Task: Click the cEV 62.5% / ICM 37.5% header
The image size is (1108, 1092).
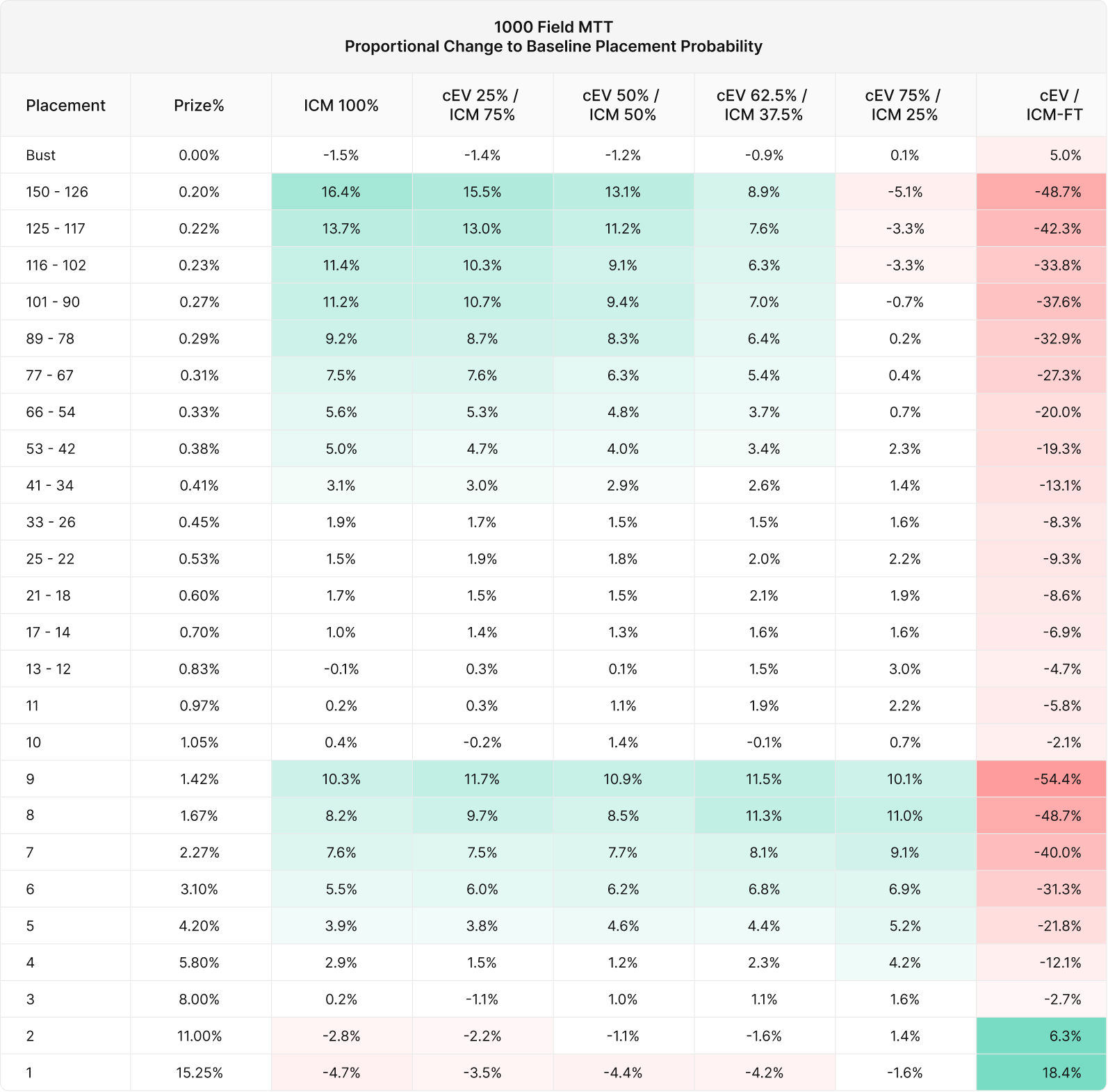Action: [763, 105]
